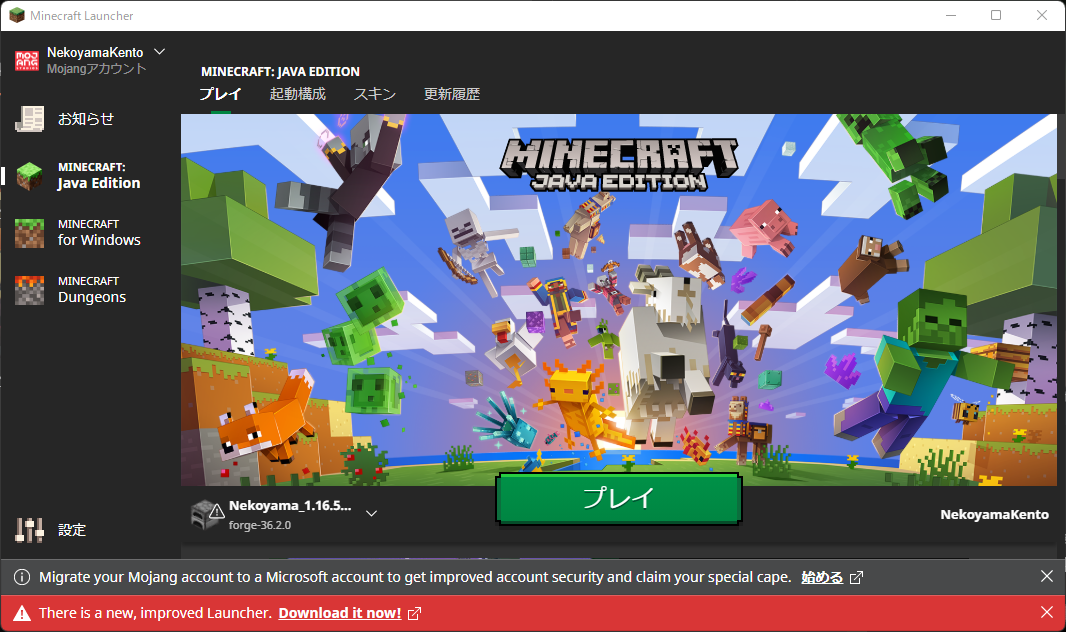The width and height of the screenshot is (1066, 632).
Task: Click the Minecraft Java Edition banner artwork
Action: 619,299
